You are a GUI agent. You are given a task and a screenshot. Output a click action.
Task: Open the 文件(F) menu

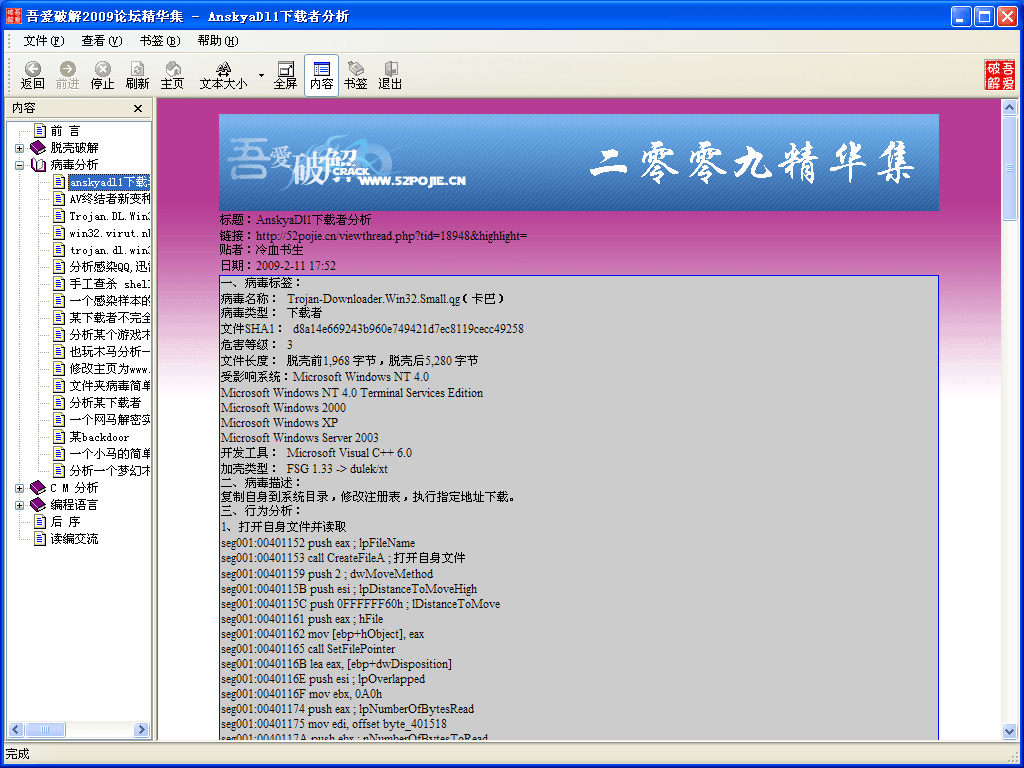44,40
